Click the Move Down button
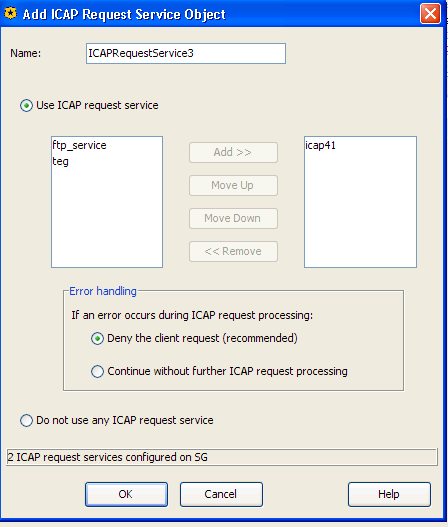 pos(233,218)
